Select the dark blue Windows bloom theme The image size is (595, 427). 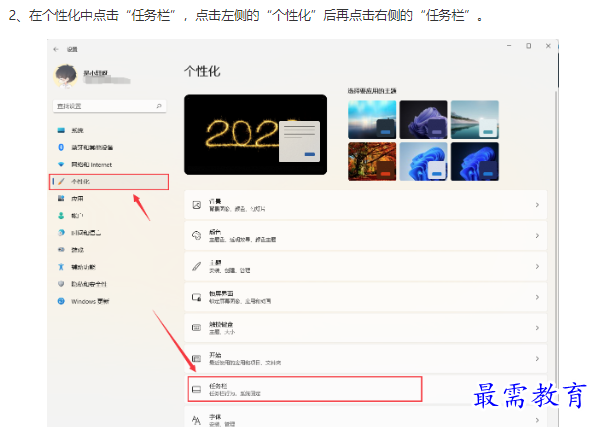pyautogui.click(x=475, y=162)
